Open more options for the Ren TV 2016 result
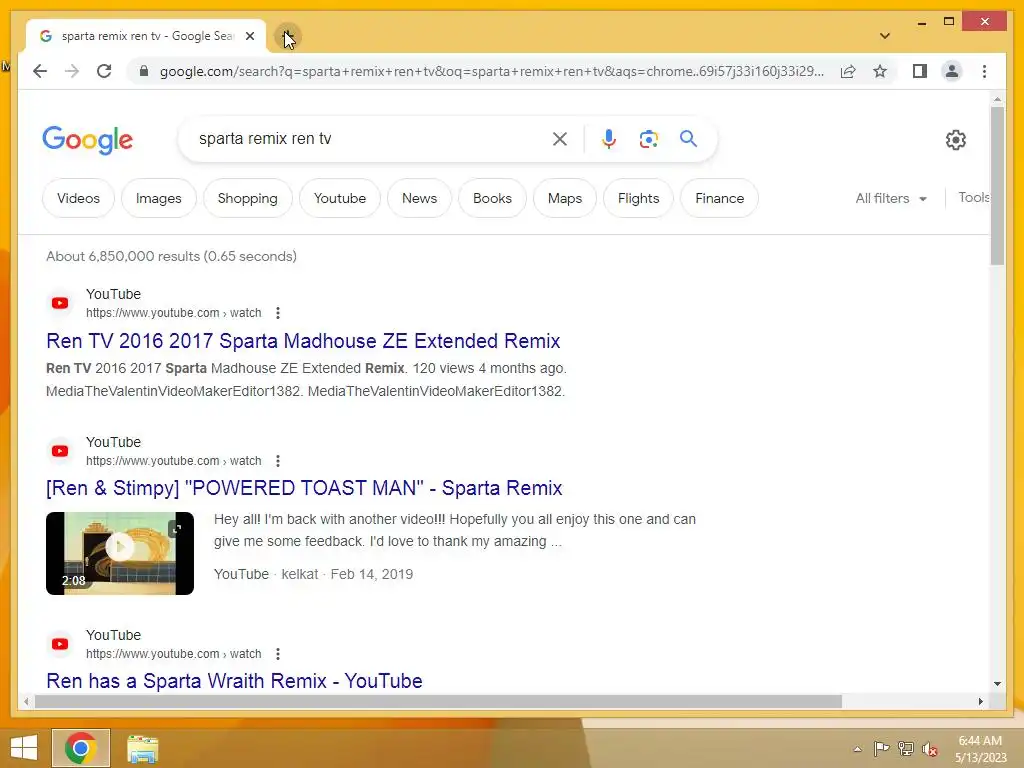The image size is (1024, 768). click(x=278, y=313)
